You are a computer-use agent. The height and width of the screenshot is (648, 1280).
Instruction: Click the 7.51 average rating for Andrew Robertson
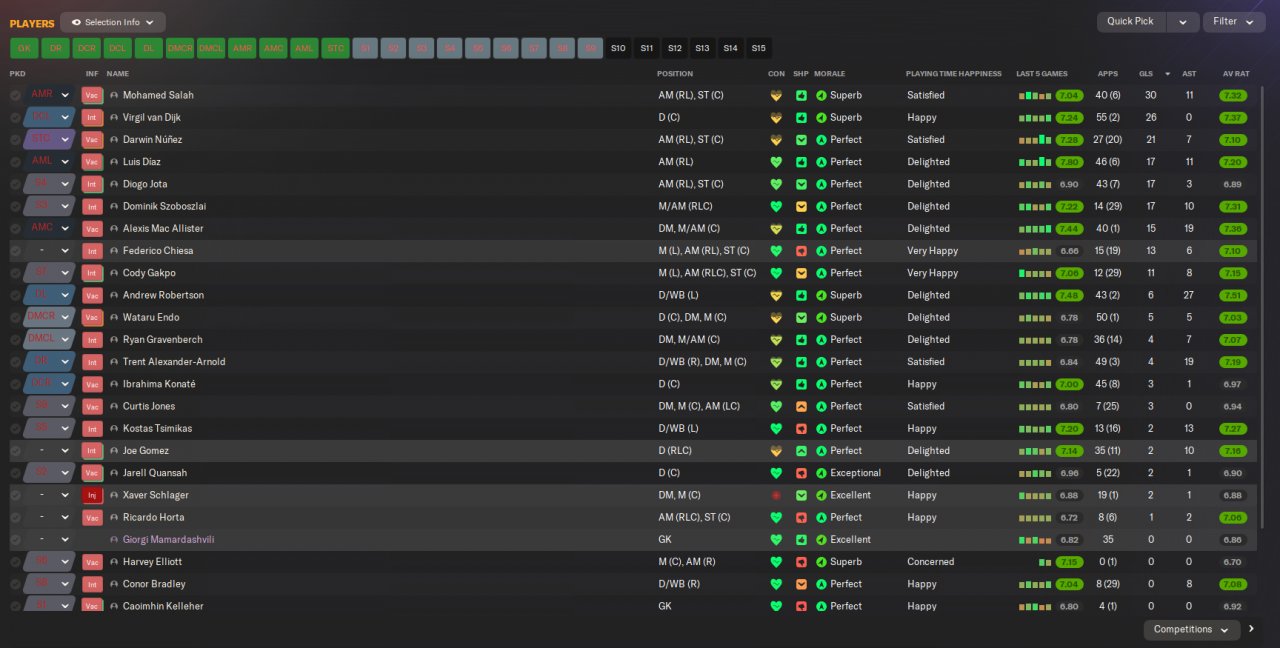tap(1233, 295)
